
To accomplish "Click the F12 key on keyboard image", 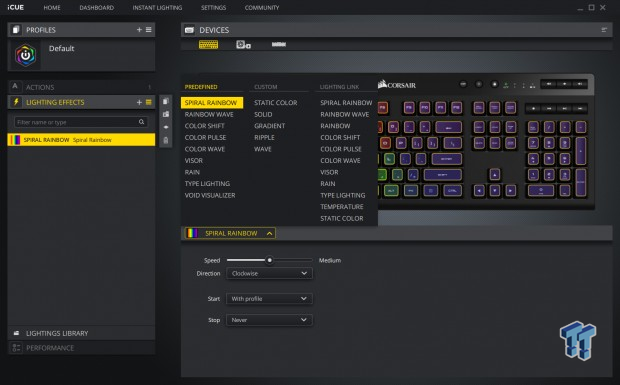I will [456, 108].
